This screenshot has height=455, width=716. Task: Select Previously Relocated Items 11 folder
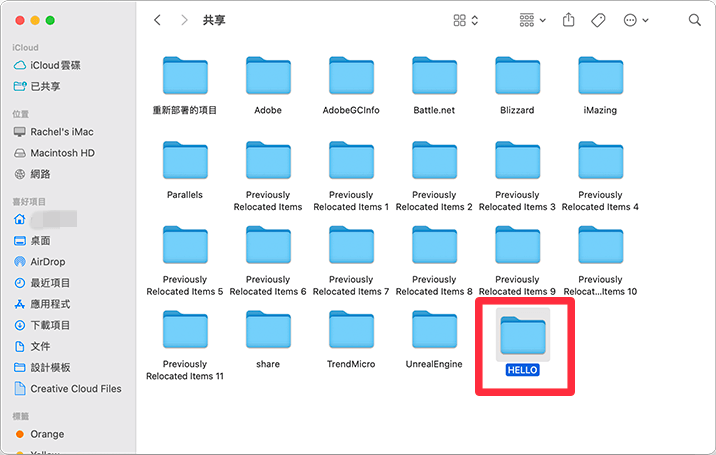coord(185,329)
